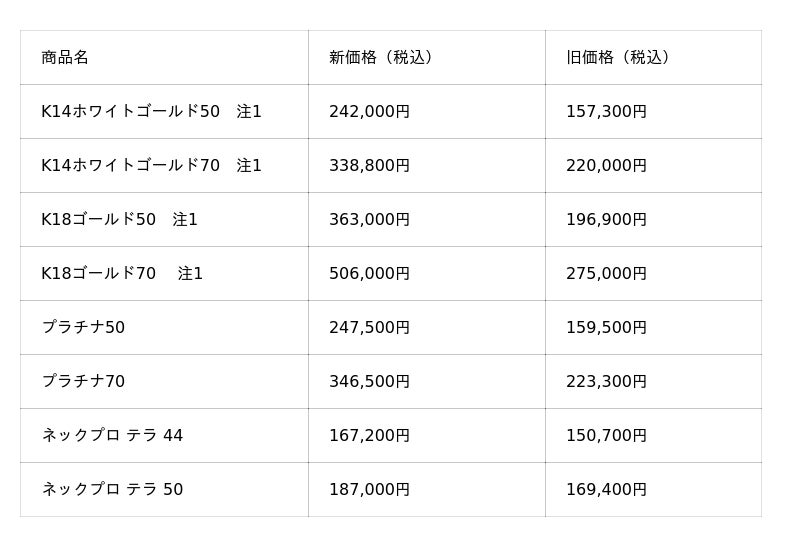Click the 新価格（税込） column header
800x547 pixels.
384,58
